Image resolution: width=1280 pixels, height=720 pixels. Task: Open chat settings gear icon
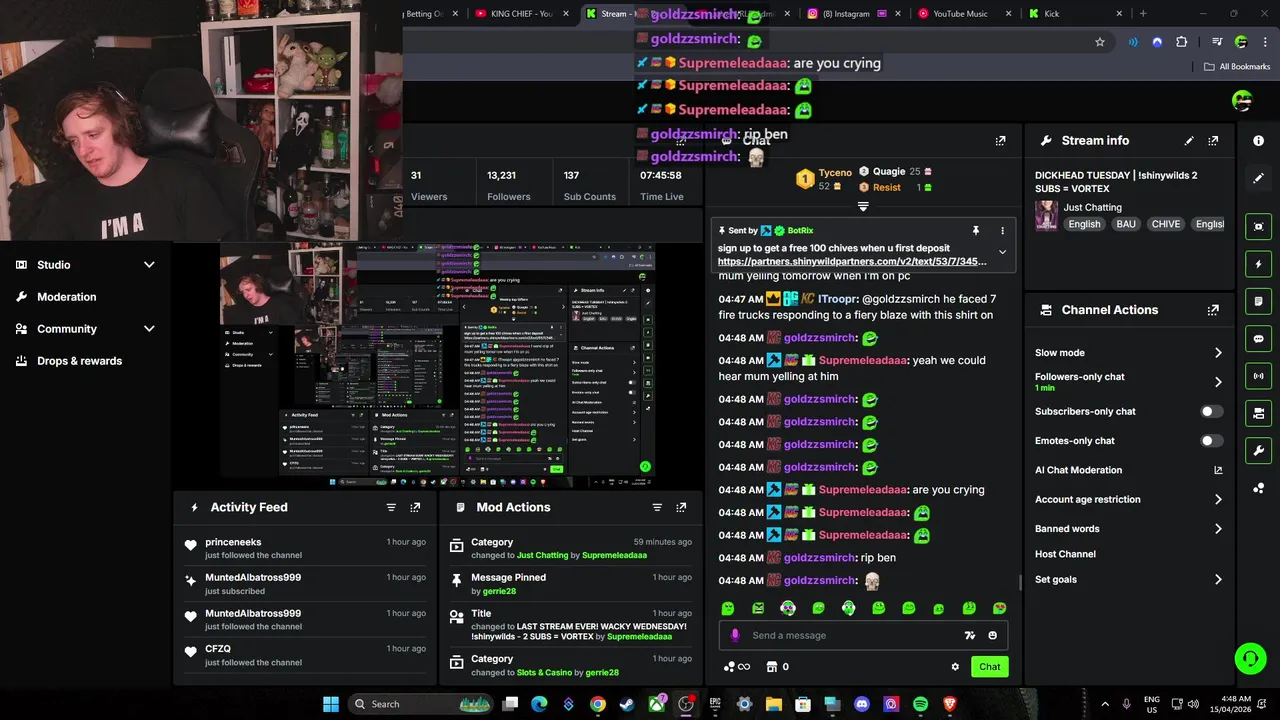955,667
